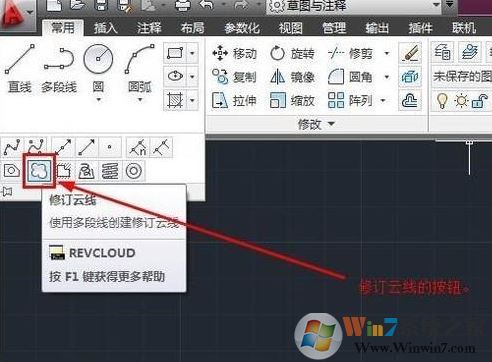Select the ellipse draw tool

pyautogui.click(x=175, y=77)
